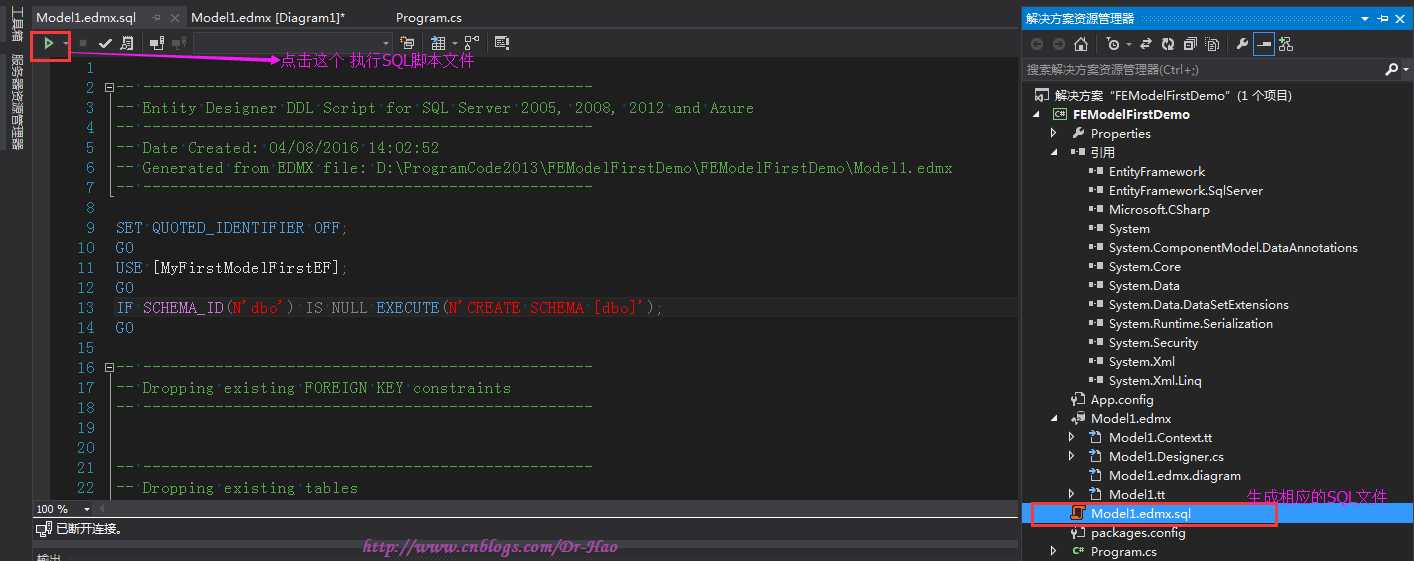Viewport: 1414px width, 561px height.
Task: Click the USE [MyFirstModelFirstEF] code line
Action: 231,268
